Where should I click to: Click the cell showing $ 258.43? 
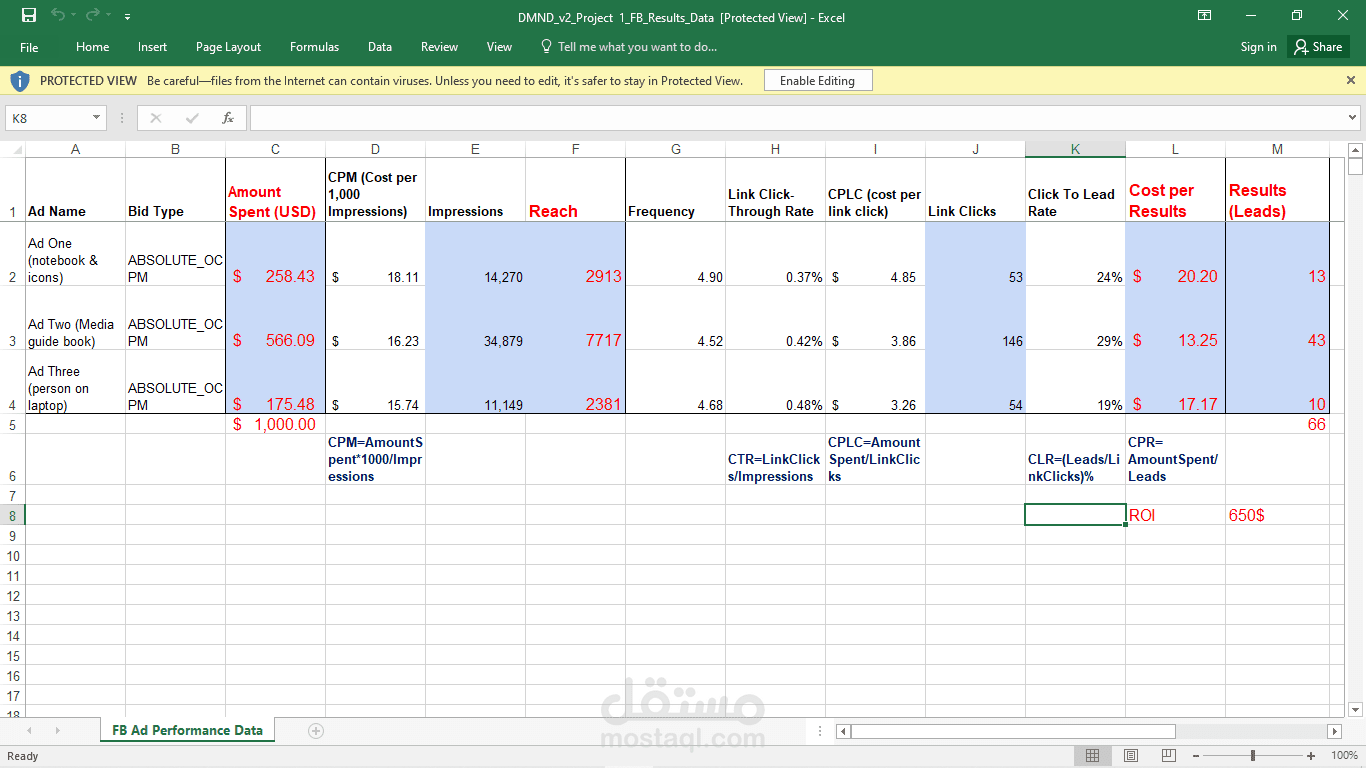point(275,254)
